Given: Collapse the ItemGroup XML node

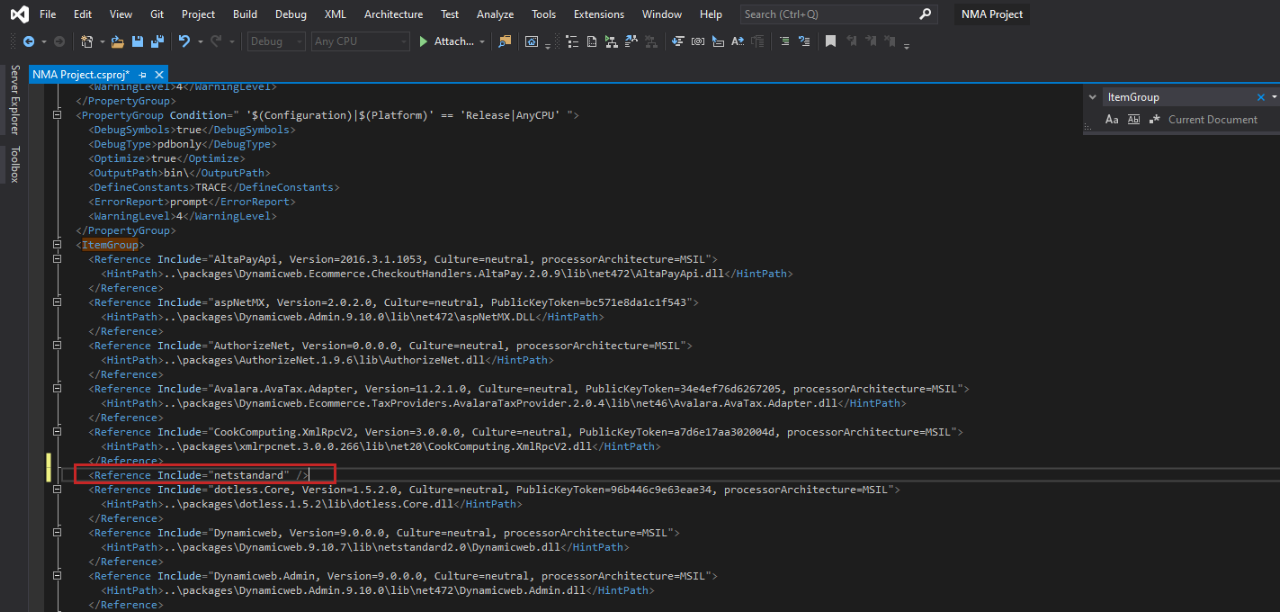Looking at the screenshot, I should tap(57, 245).
